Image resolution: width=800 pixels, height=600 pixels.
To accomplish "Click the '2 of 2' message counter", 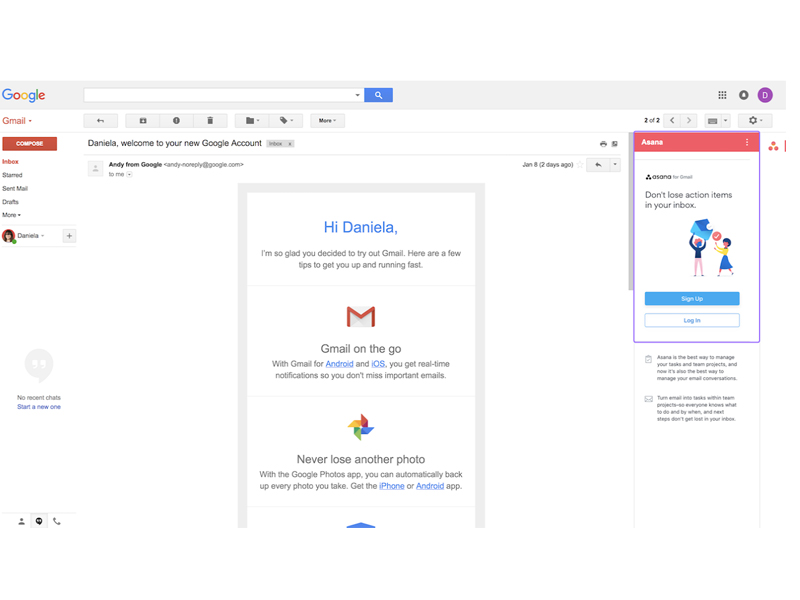I will click(652, 120).
